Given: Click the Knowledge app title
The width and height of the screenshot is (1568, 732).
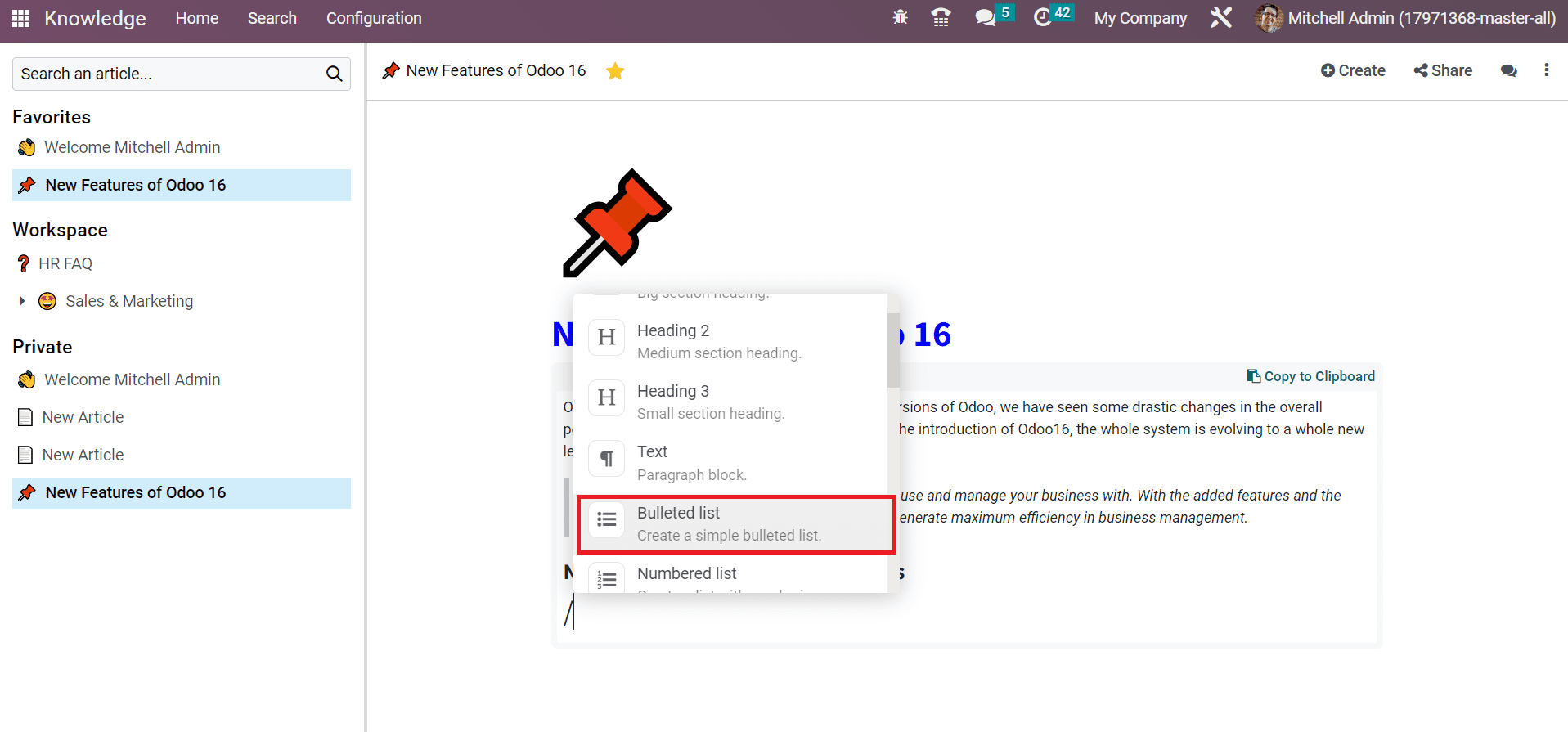Looking at the screenshot, I should coord(95,18).
